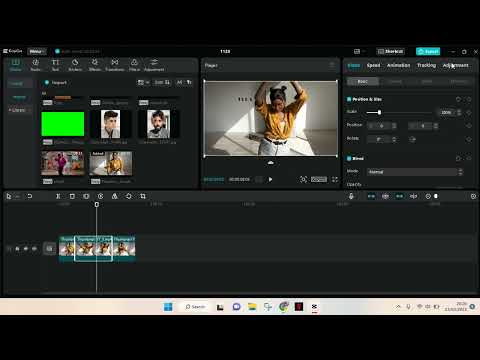Toggle the main track magnet
The image size is (480, 360).
[371, 196]
